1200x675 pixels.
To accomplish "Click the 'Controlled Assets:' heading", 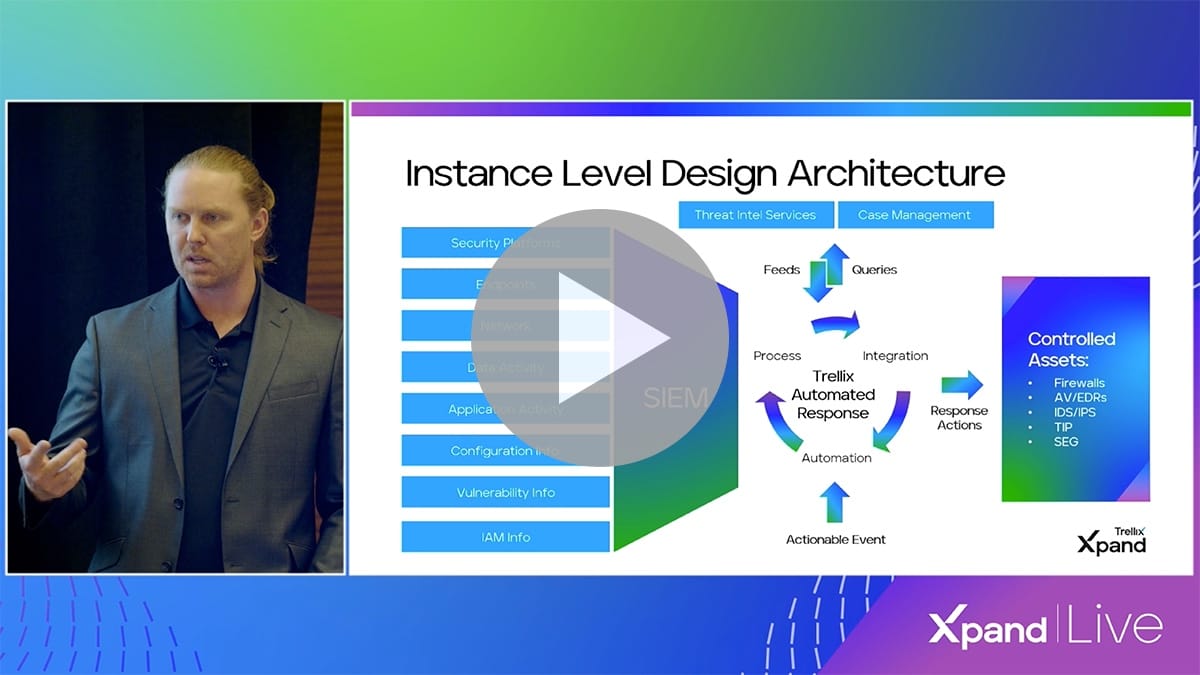I will click(x=1072, y=348).
